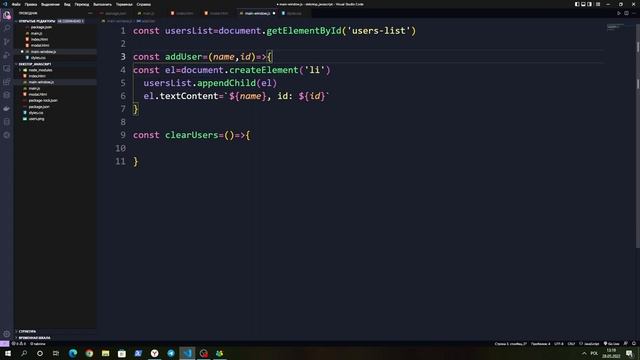
Task: Open the Docker view in activity bar
Action: tap(7, 109)
